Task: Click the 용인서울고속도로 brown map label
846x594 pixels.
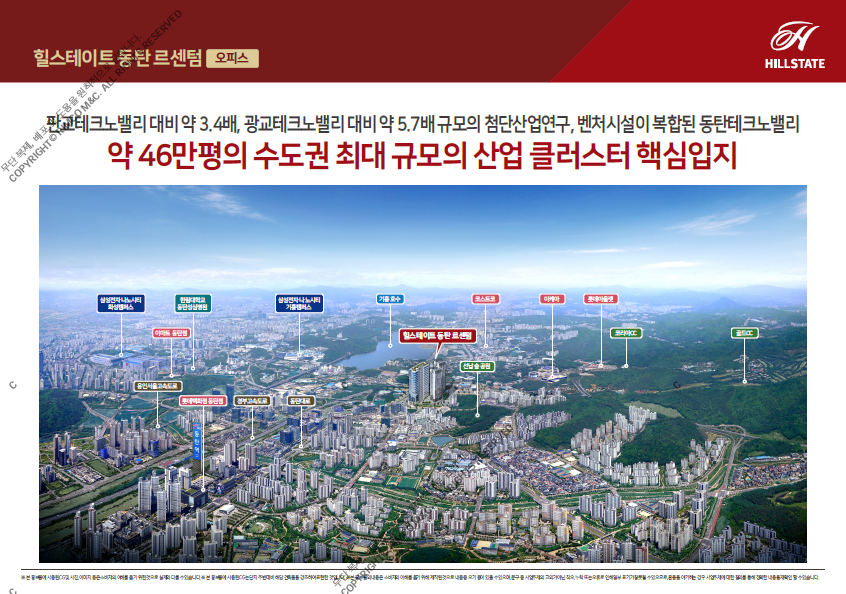Action: point(158,386)
